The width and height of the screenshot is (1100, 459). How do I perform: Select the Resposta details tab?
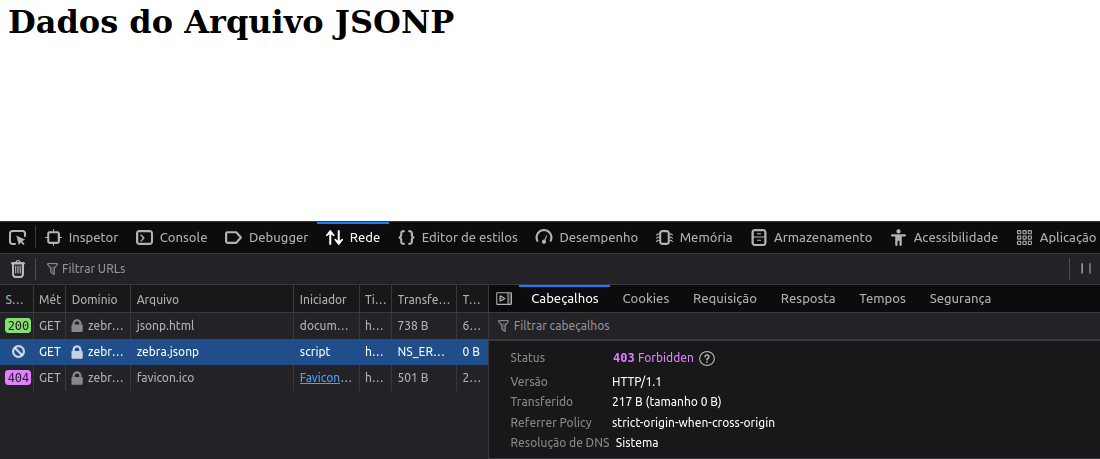[807, 299]
